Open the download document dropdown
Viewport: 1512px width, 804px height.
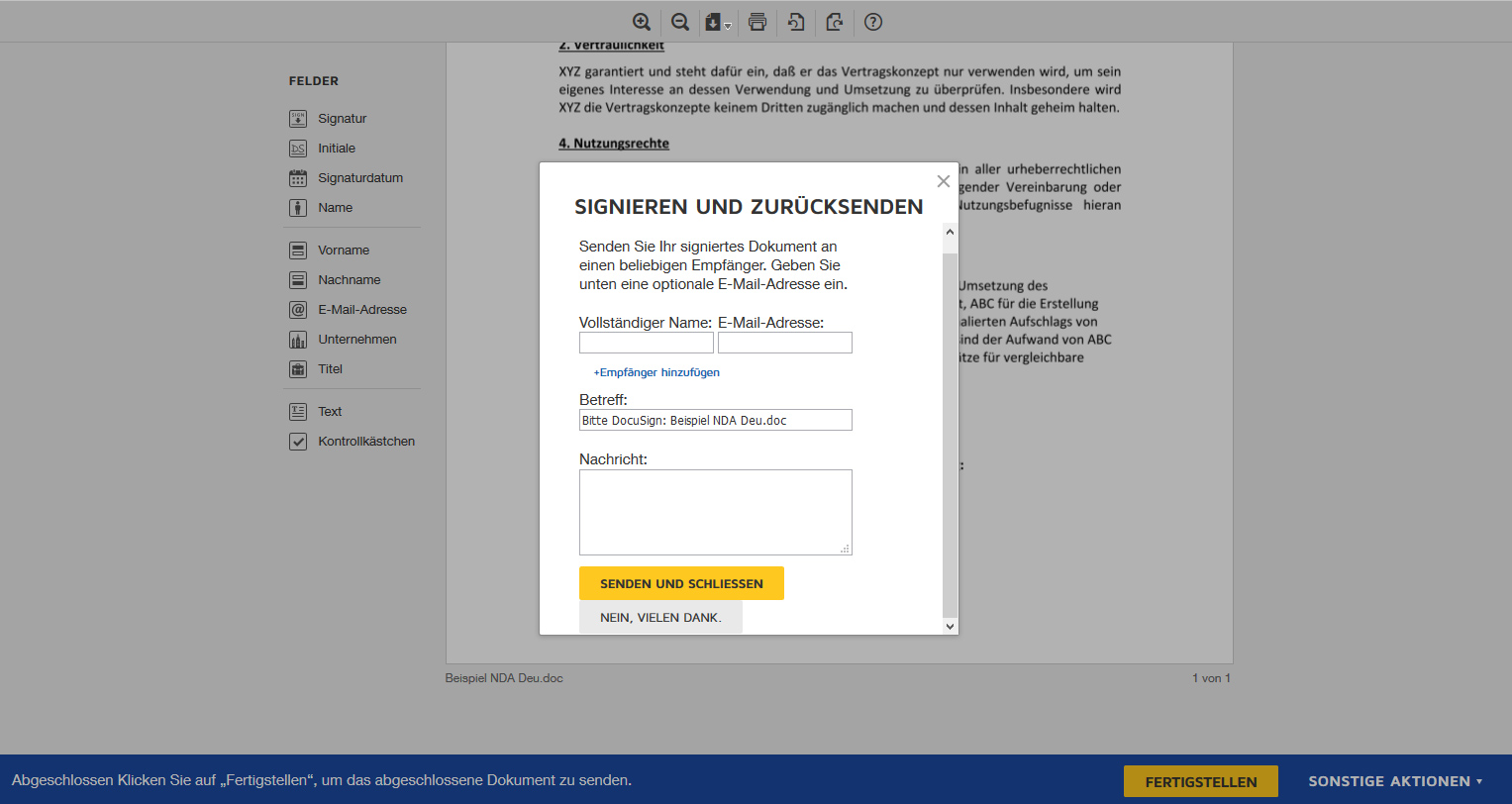pos(718,22)
